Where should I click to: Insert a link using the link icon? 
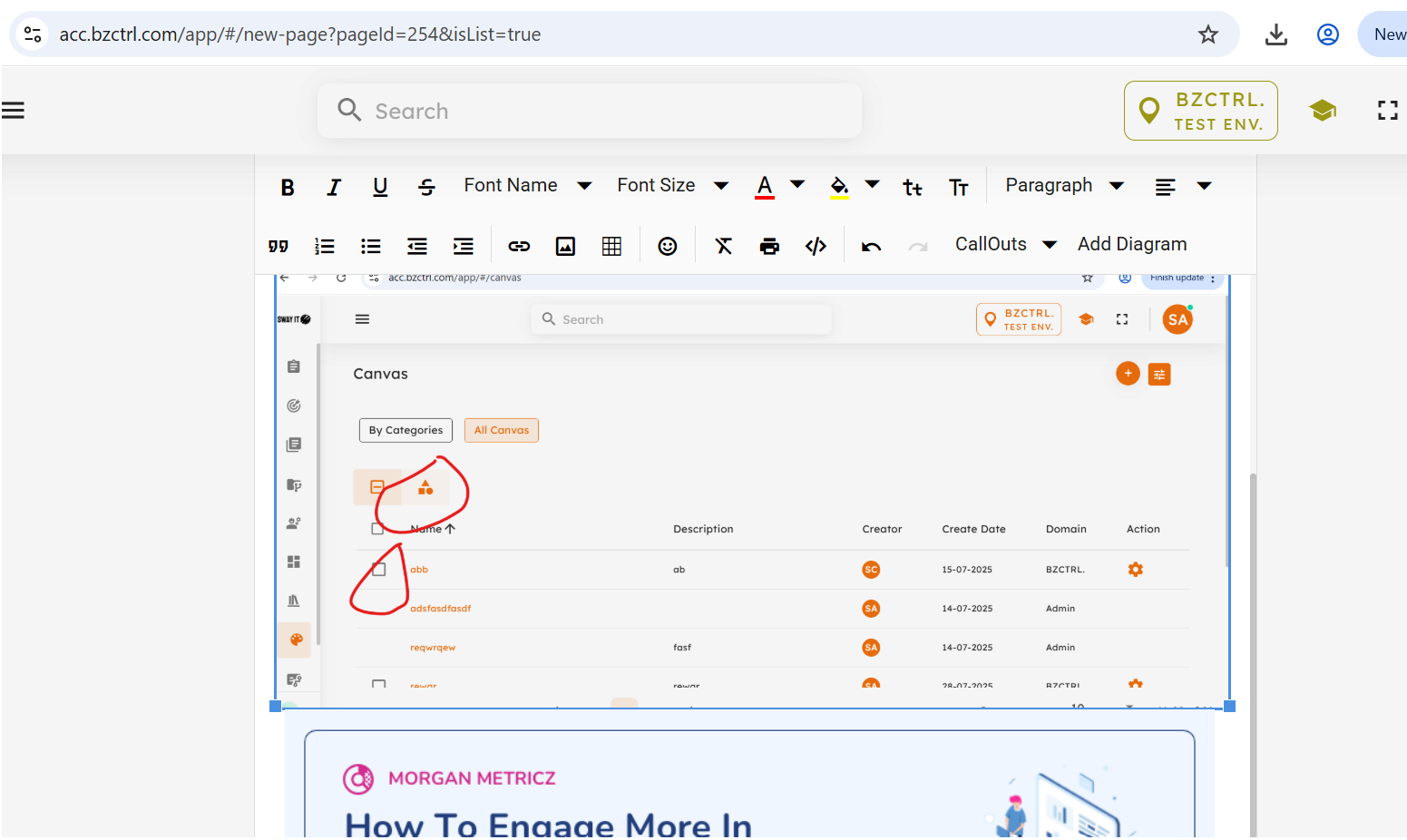(519, 246)
